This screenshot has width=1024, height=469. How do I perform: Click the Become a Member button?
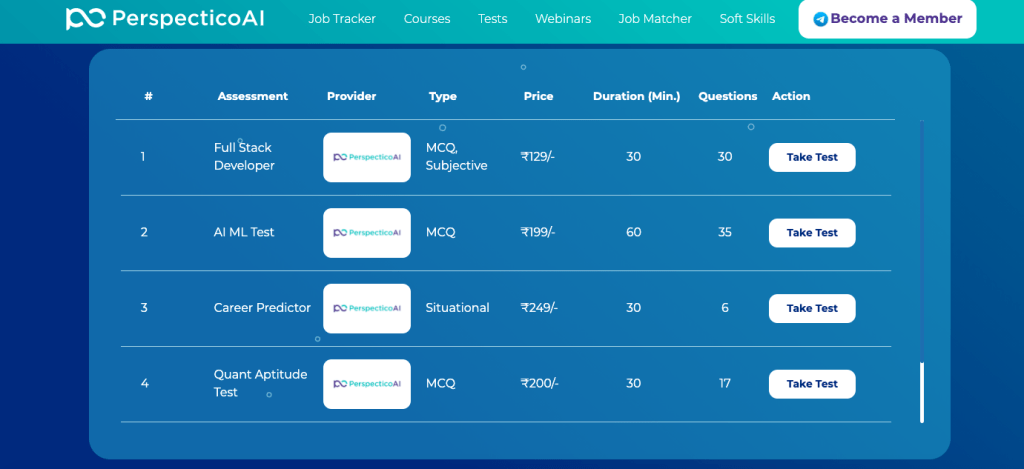click(887, 19)
